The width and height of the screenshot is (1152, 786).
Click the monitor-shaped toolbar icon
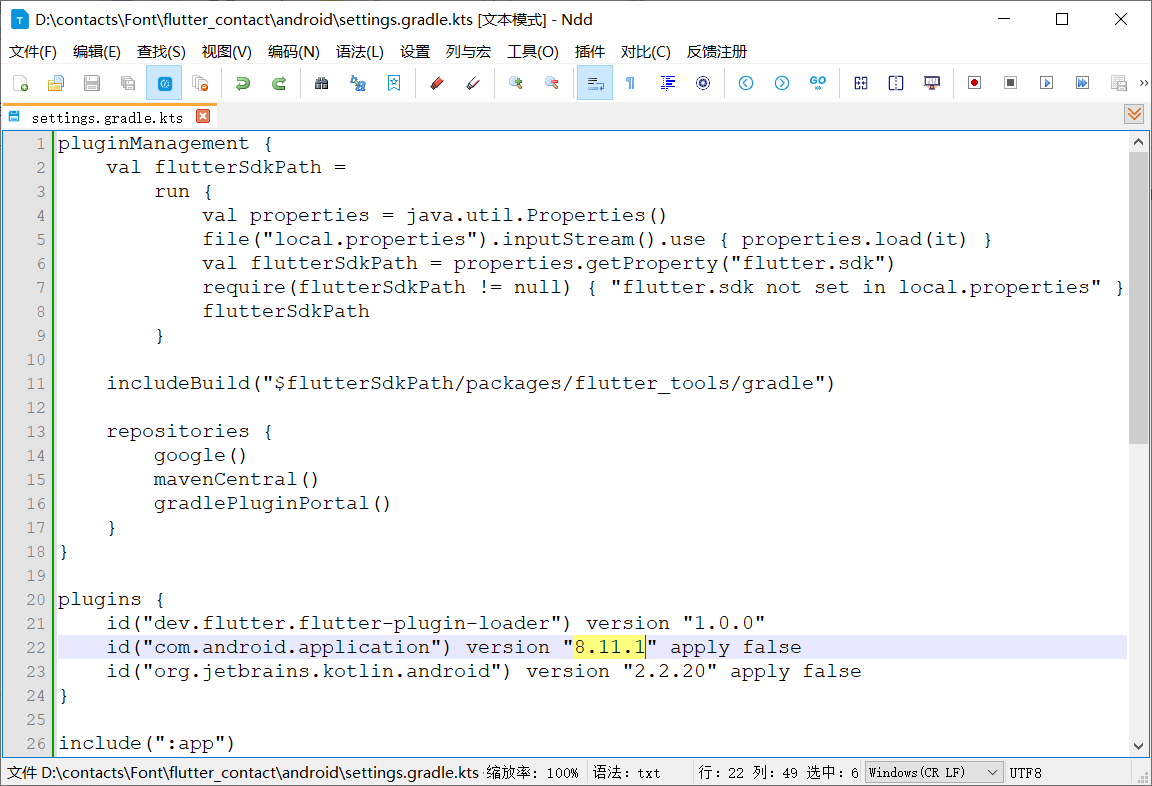pyautogui.click(x=932, y=83)
